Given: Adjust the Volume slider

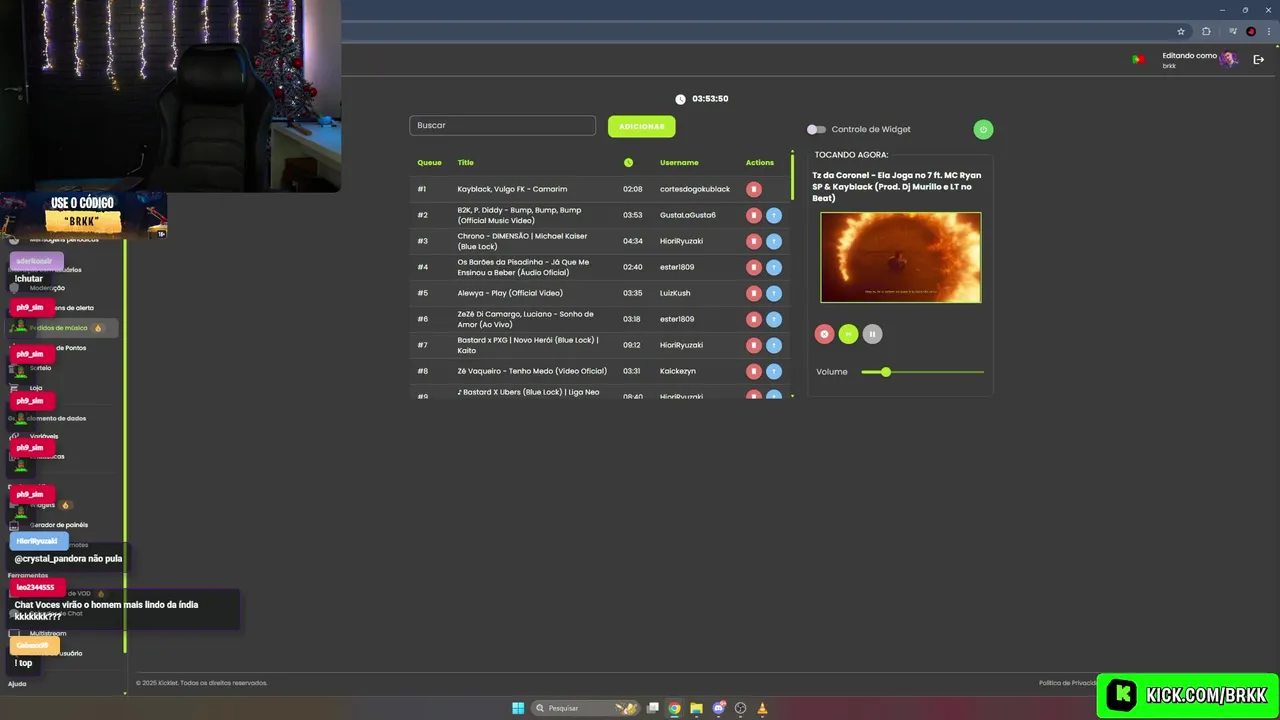Looking at the screenshot, I should point(923,372).
